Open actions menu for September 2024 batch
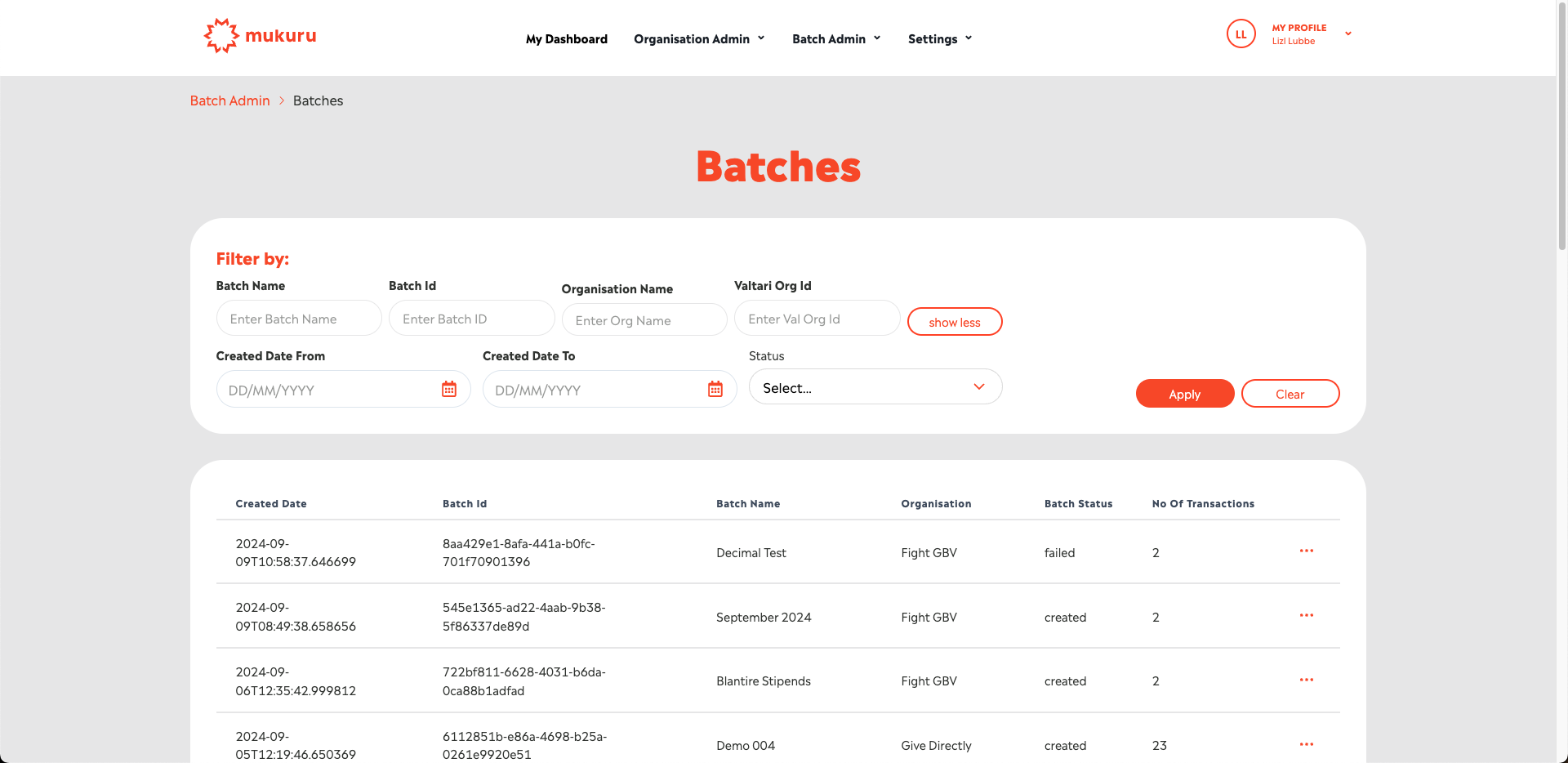Image resolution: width=1568 pixels, height=763 pixels. click(x=1307, y=616)
